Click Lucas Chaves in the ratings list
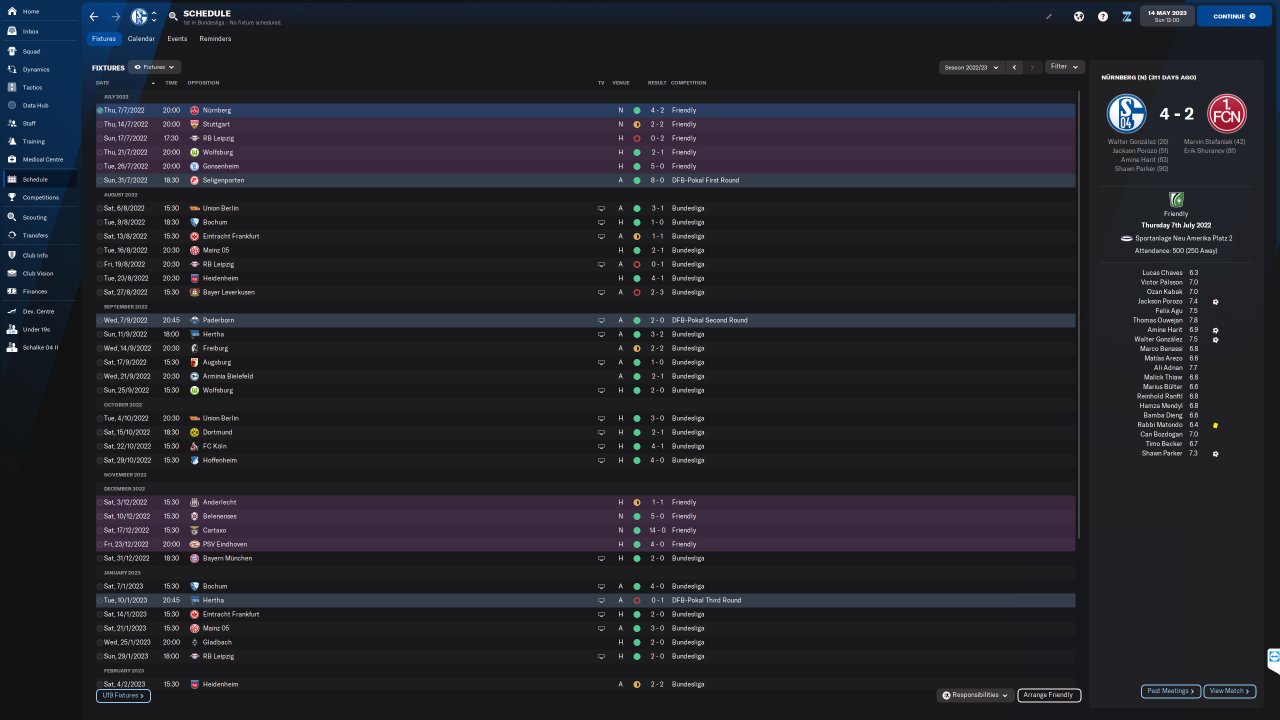Screen dimensions: 1280x720 pyautogui.click(x=1163, y=273)
